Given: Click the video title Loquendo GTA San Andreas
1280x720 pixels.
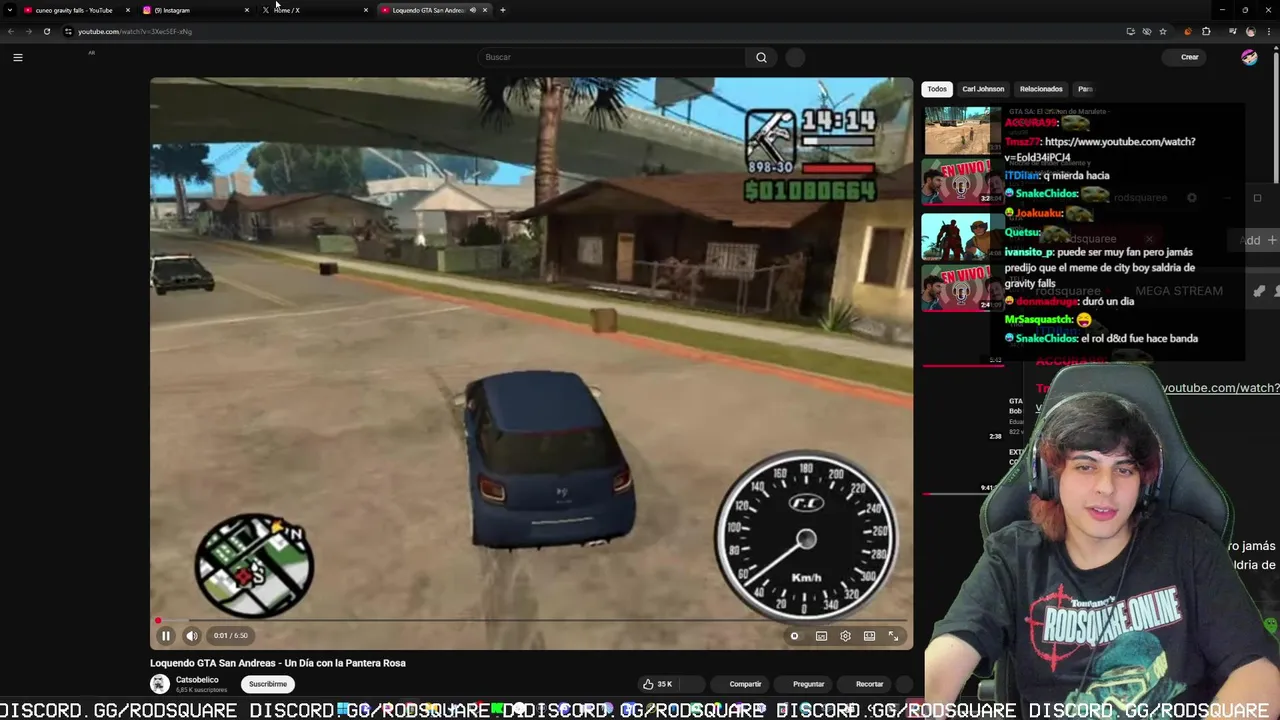Looking at the screenshot, I should point(277,663).
